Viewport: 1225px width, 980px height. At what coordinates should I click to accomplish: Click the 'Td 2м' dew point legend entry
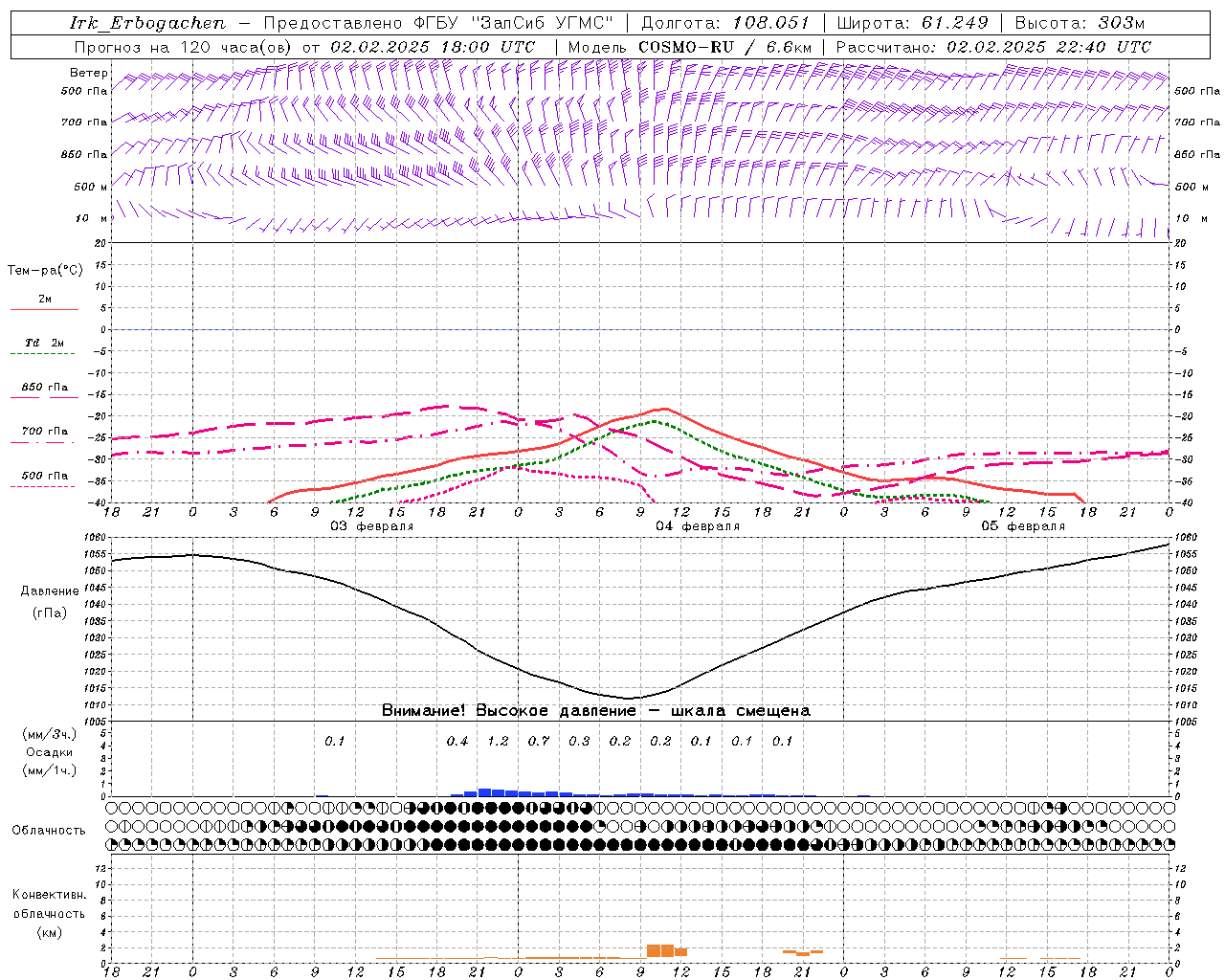(44, 343)
